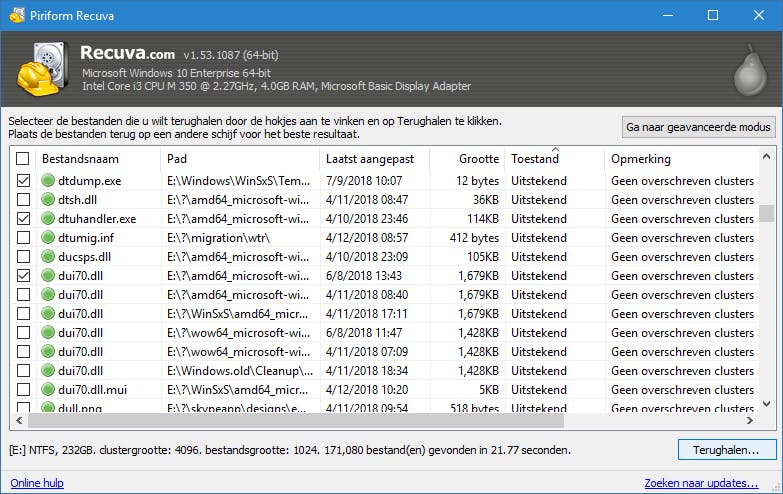Click the Recuva title bar app icon
Viewport: 783px width, 494px height.
coord(13,15)
